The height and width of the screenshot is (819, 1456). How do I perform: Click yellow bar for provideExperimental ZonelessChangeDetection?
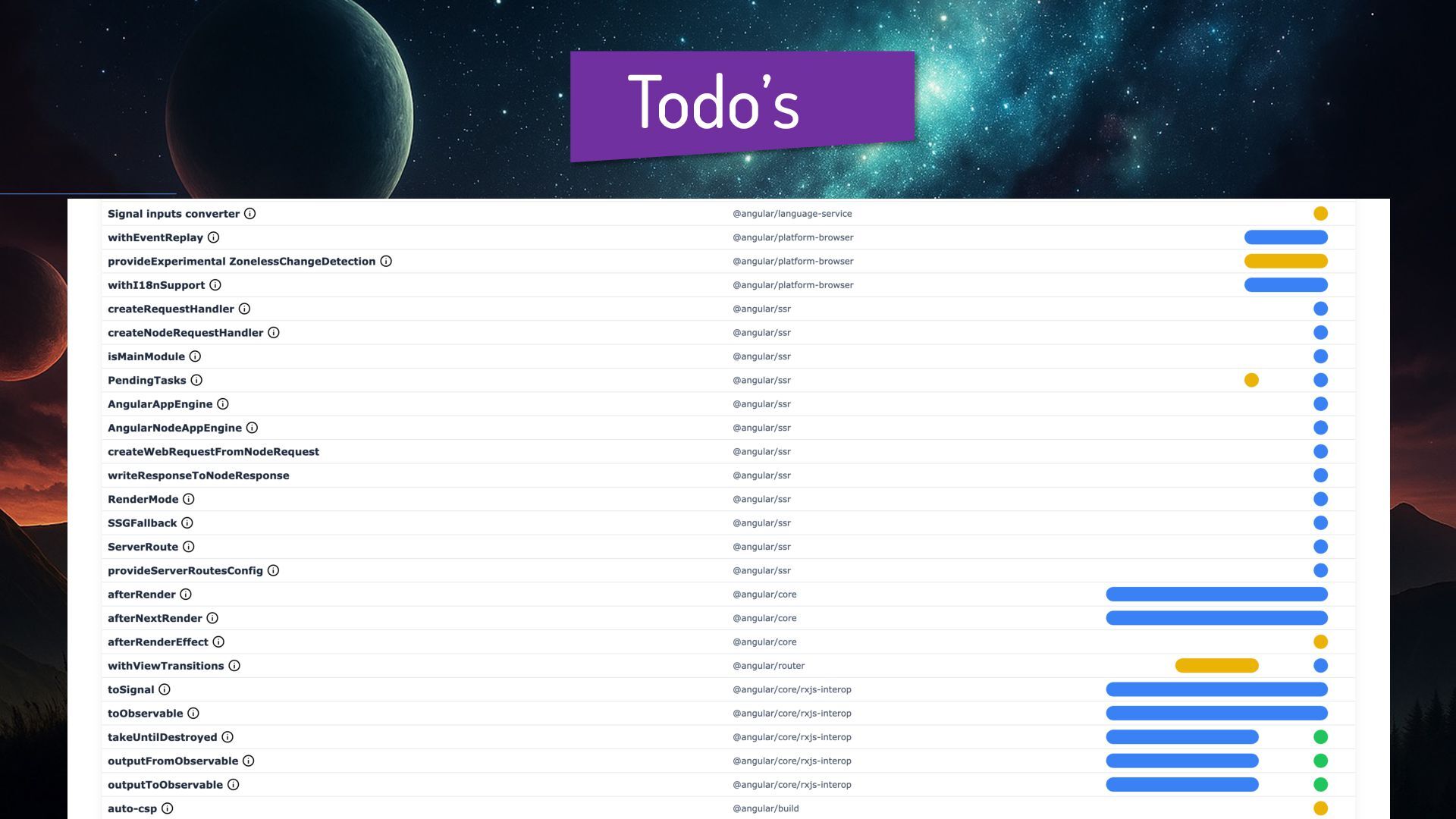point(1285,261)
